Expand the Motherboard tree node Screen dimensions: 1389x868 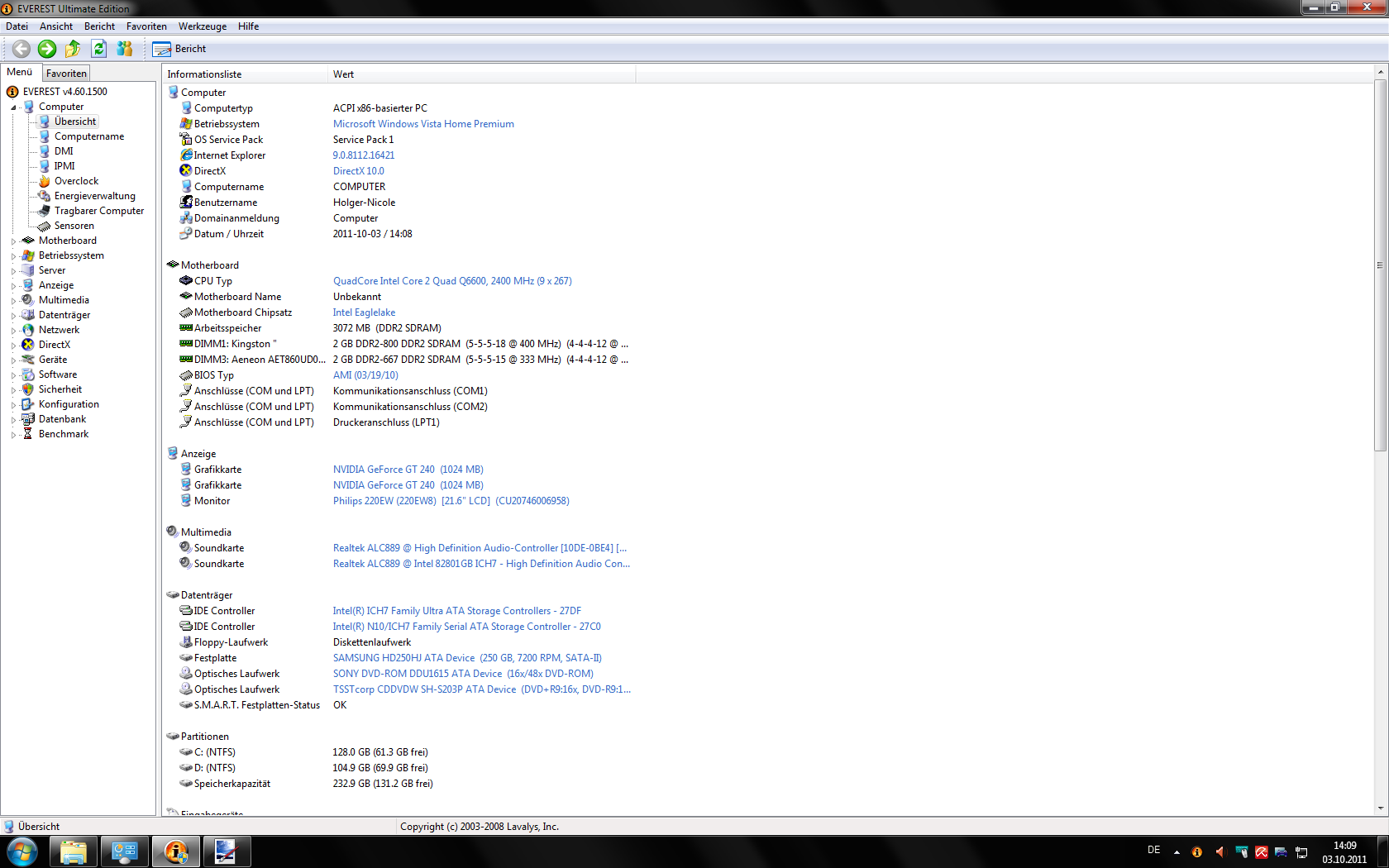tap(14, 241)
